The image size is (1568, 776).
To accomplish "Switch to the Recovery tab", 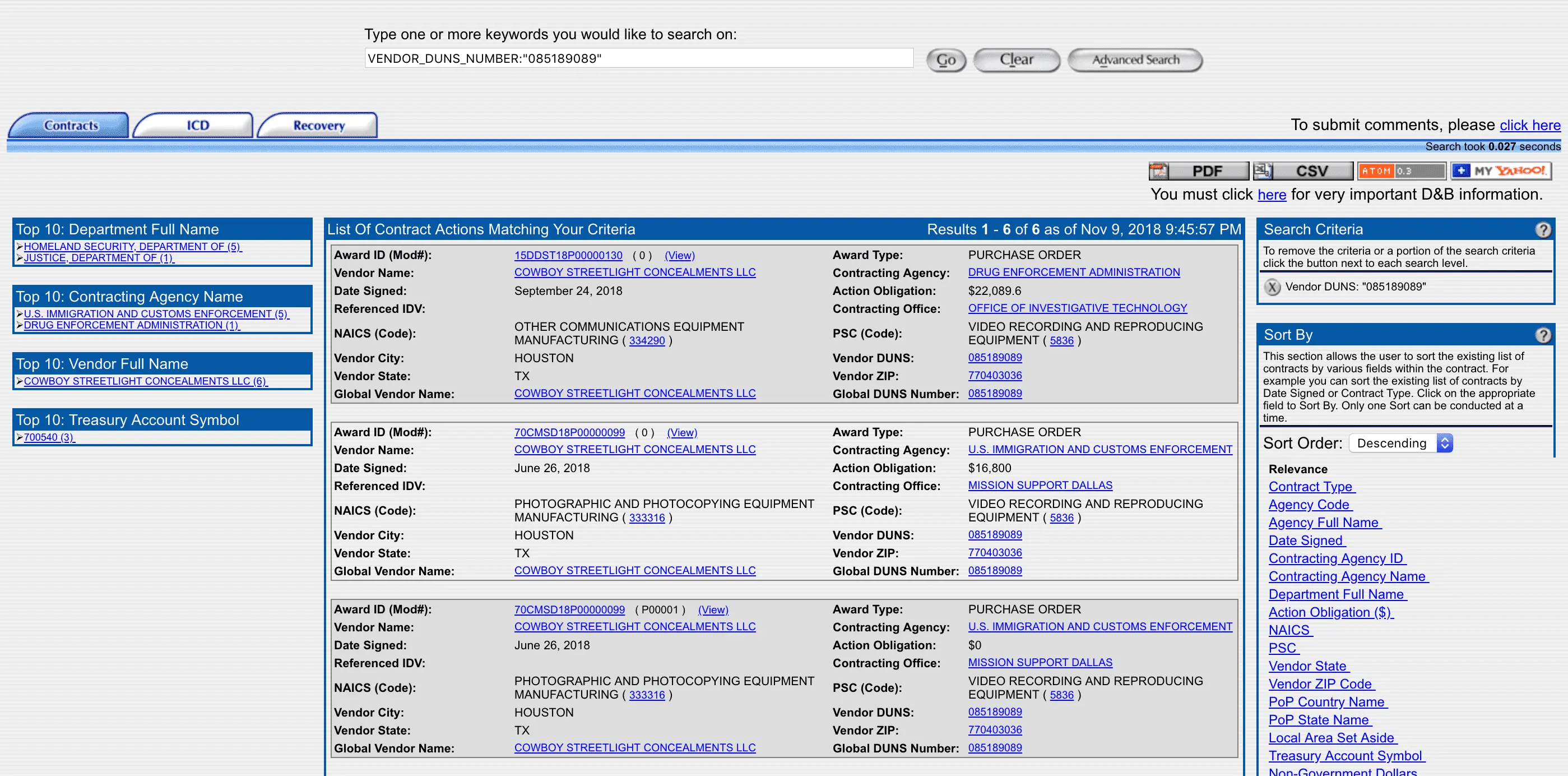I will (318, 126).
